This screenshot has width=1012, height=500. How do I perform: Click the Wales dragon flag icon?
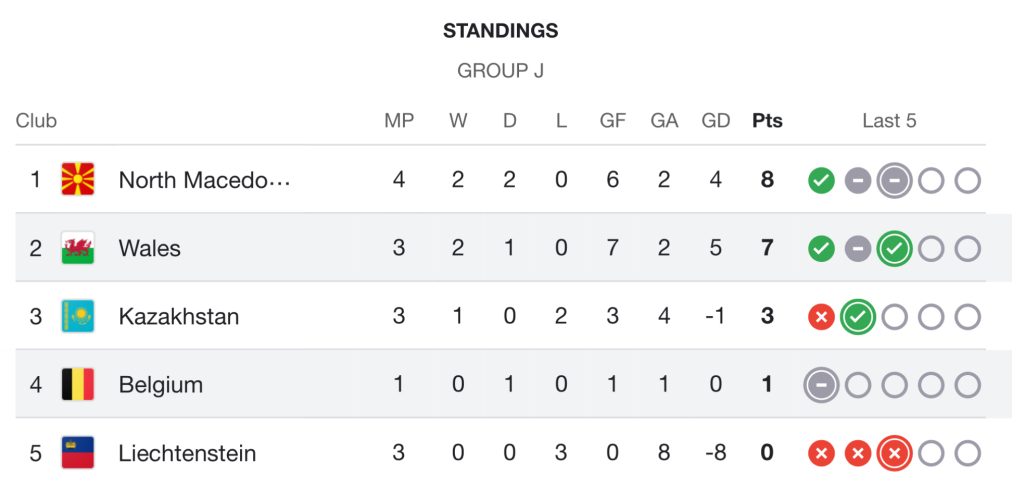78,248
